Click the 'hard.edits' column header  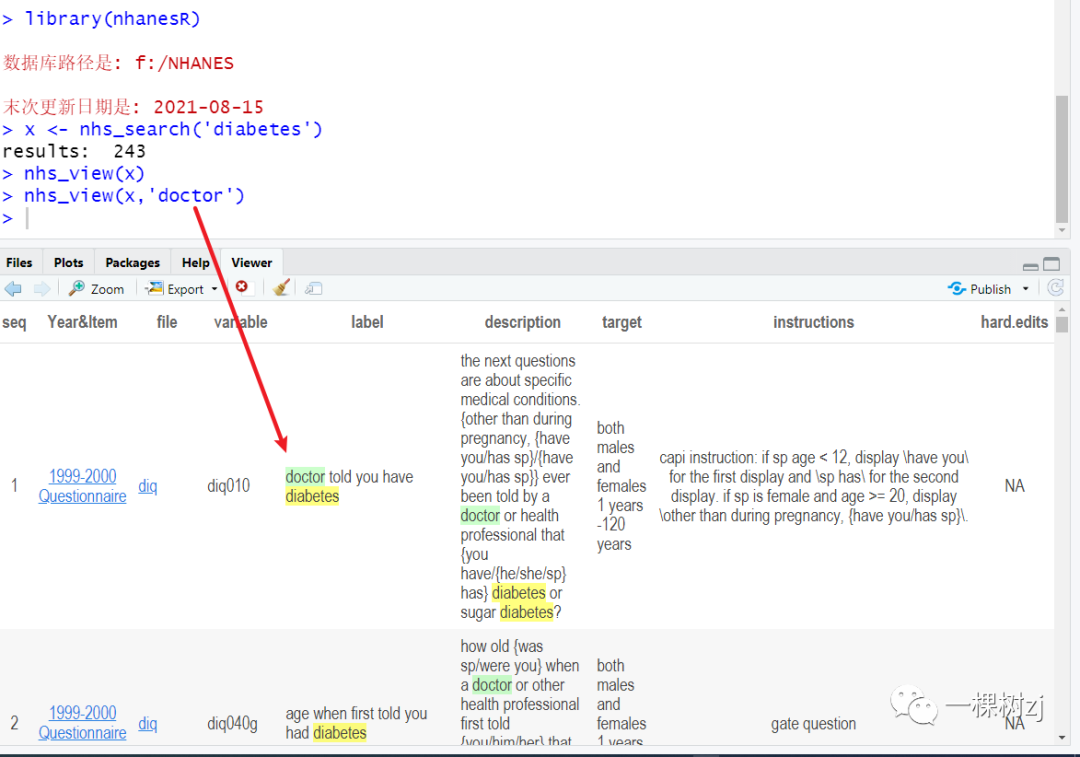click(1015, 322)
